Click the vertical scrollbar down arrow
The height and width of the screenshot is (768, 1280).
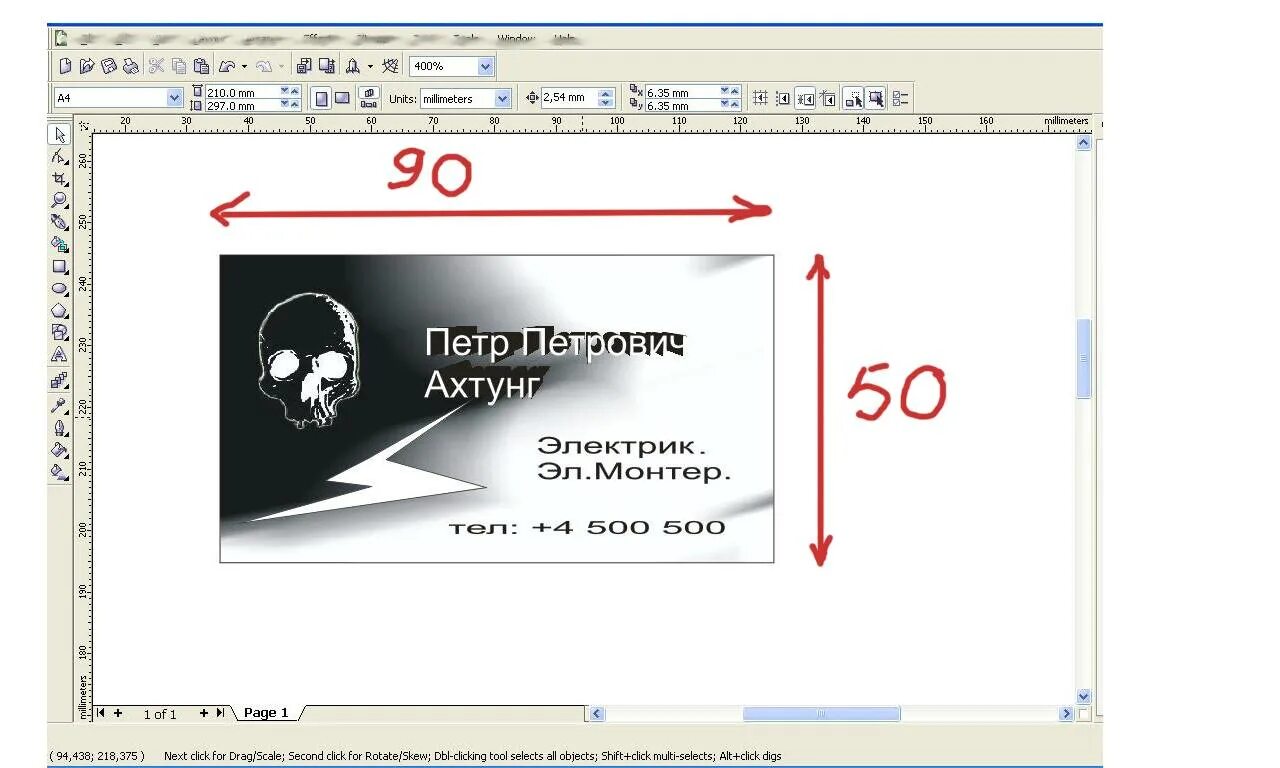click(1084, 696)
